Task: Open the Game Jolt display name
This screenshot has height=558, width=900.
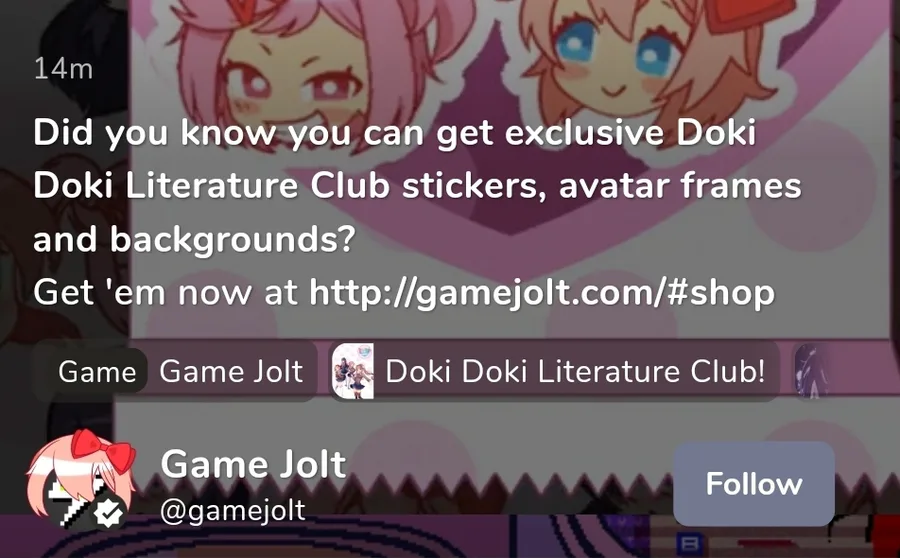Action: pos(253,464)
